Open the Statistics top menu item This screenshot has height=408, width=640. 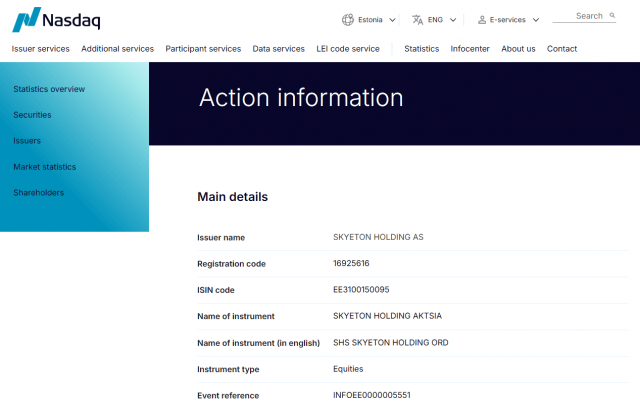click(x=421, y=49)
